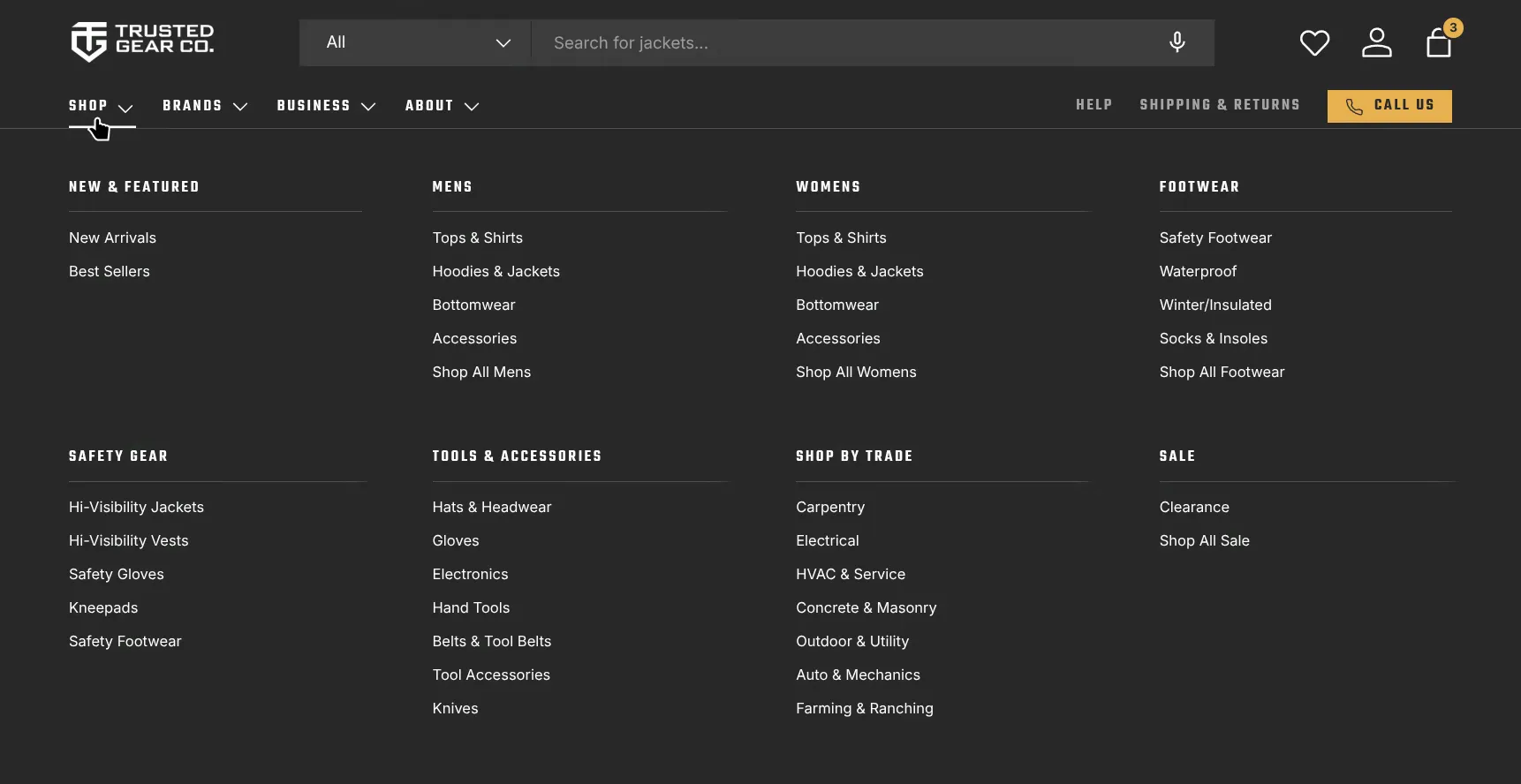
Task: Go to Trusted Gear Co. logo homepage
Action: point(142,41)
